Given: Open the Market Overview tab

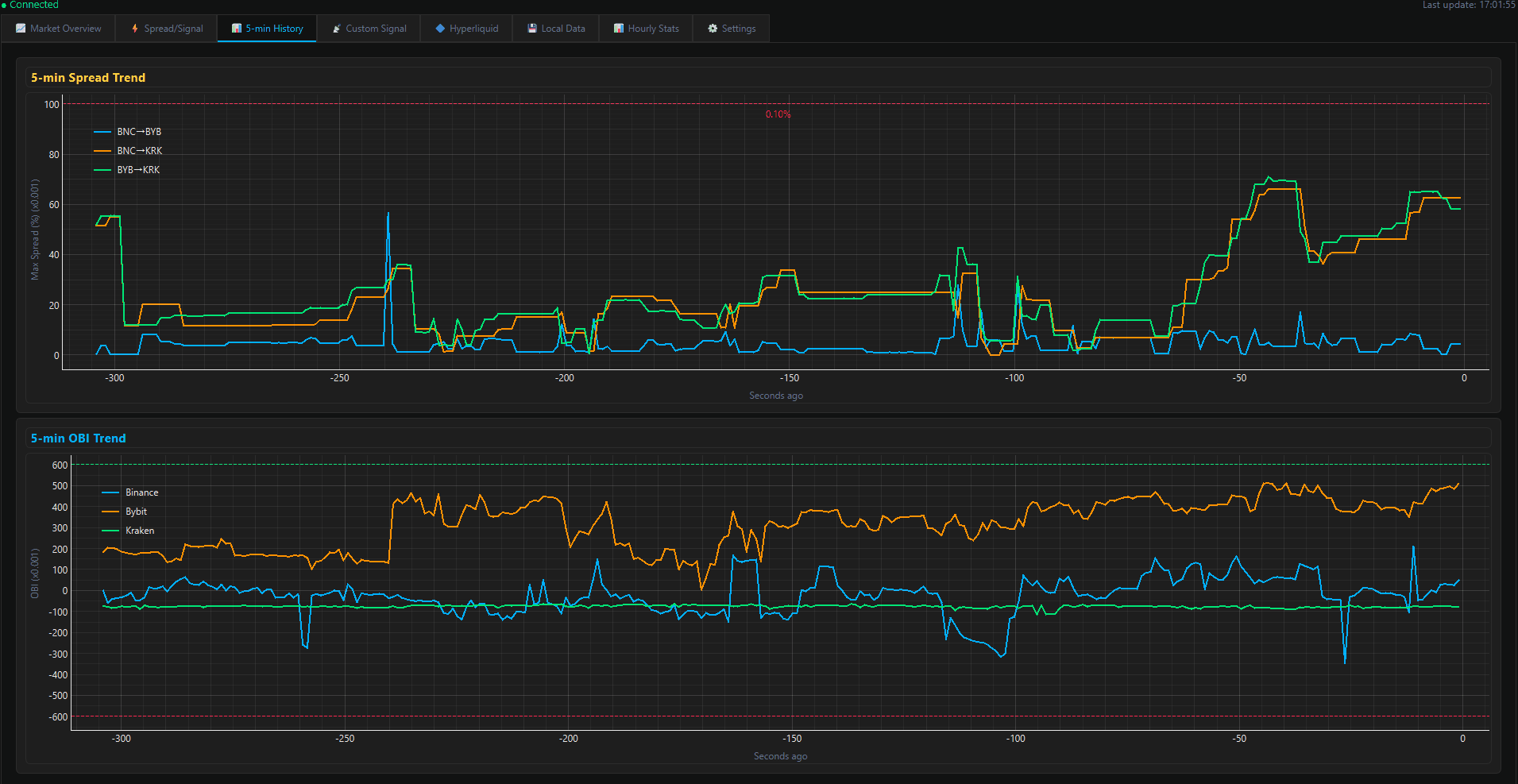Looking at the screenshot, I should pyautogui.click(x=58, y=29).
